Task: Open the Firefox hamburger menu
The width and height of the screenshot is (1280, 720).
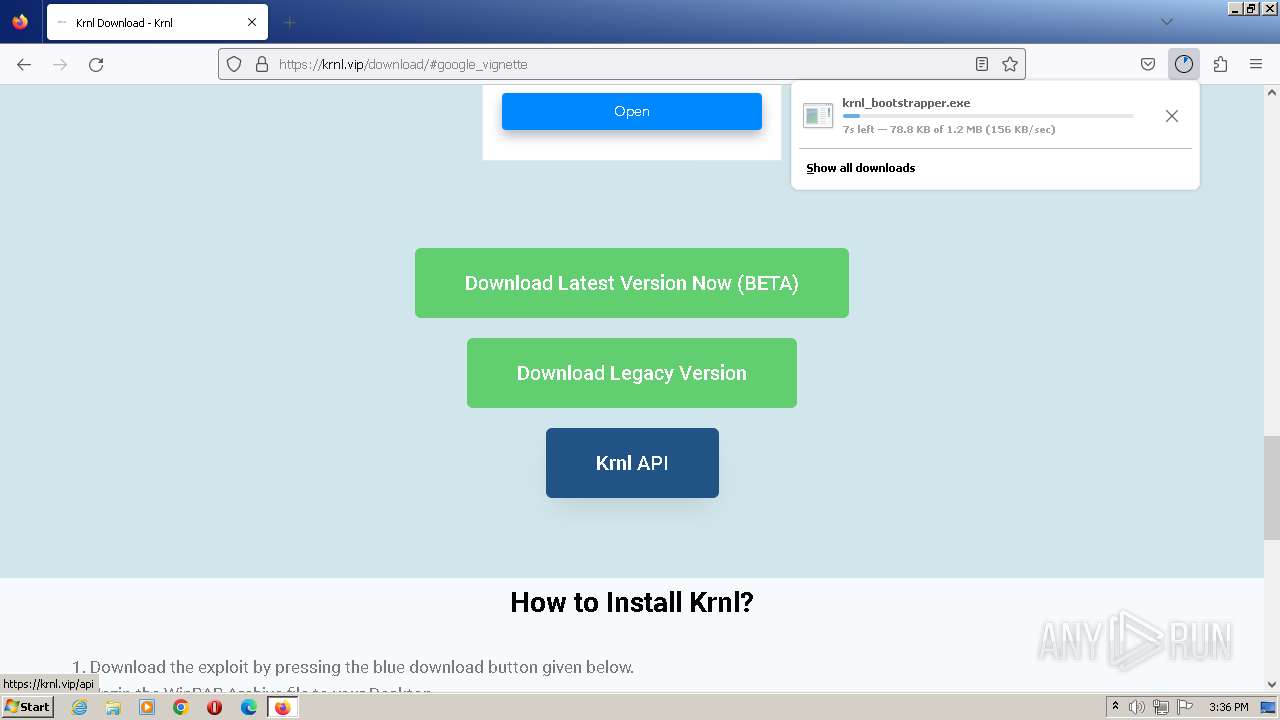Action: coord(1256,64)
